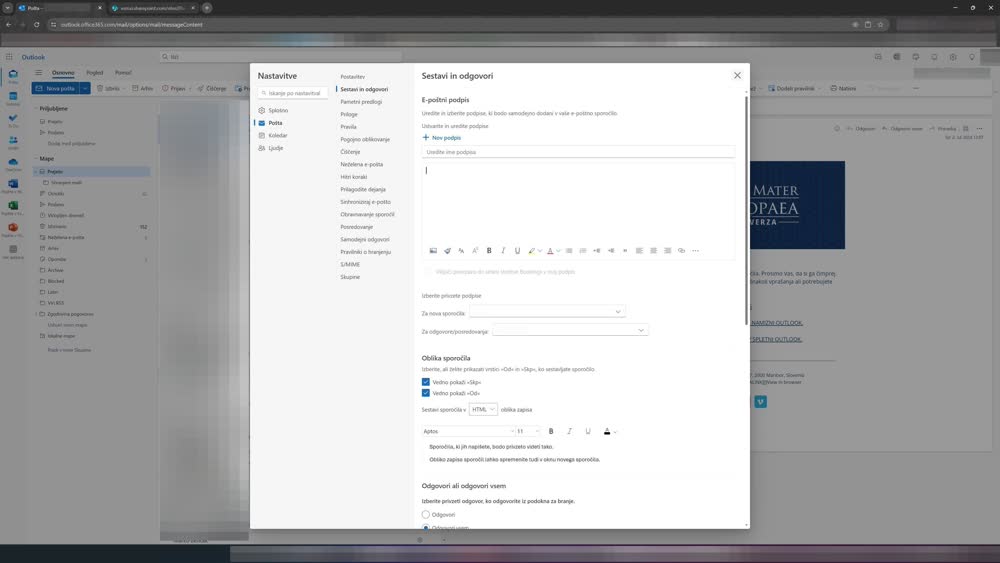The height and width of the screenshot is (563, 1000).
Task: Toggle italic in signature editor toolbar
Action: pyautogui.click(x=503, y=251)
